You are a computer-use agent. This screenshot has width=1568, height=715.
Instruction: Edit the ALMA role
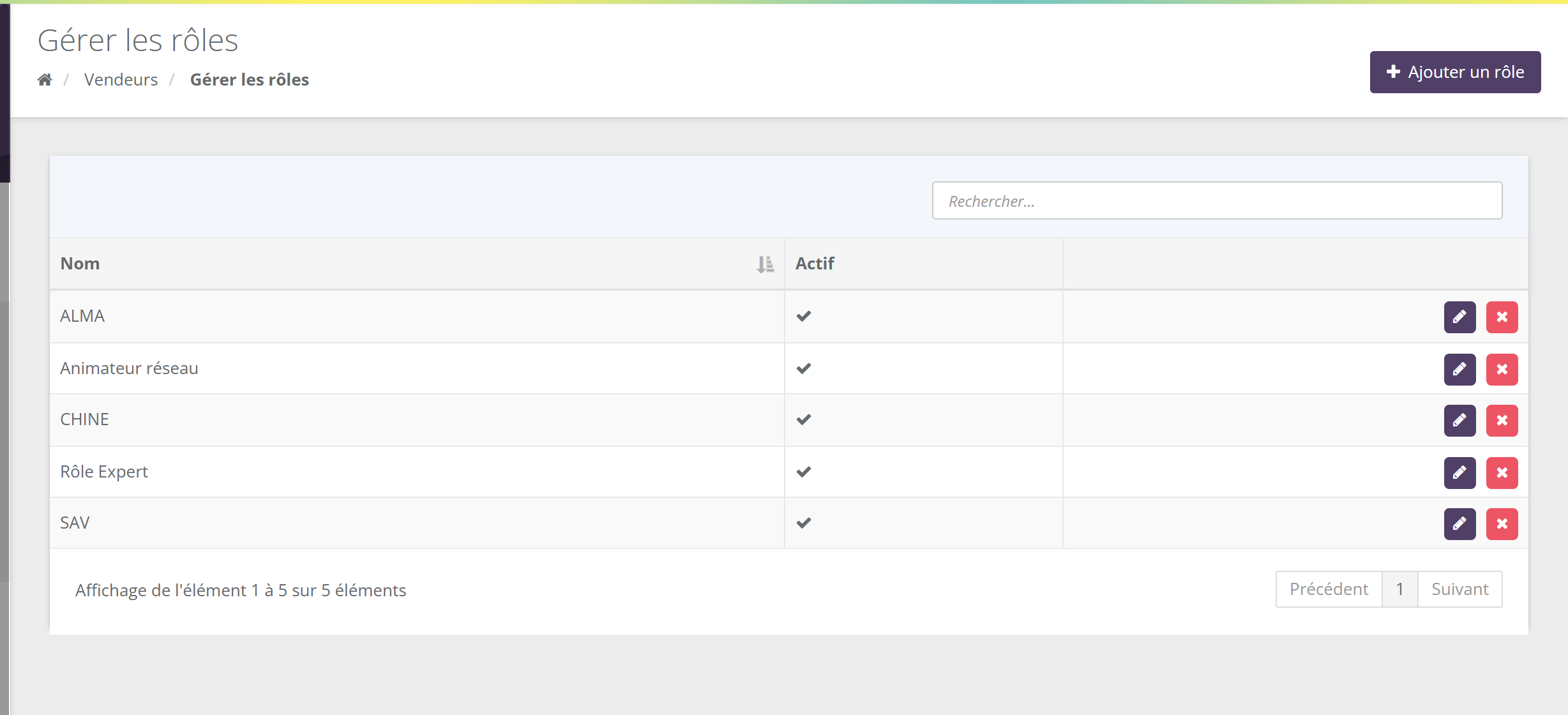point(1459,317)
